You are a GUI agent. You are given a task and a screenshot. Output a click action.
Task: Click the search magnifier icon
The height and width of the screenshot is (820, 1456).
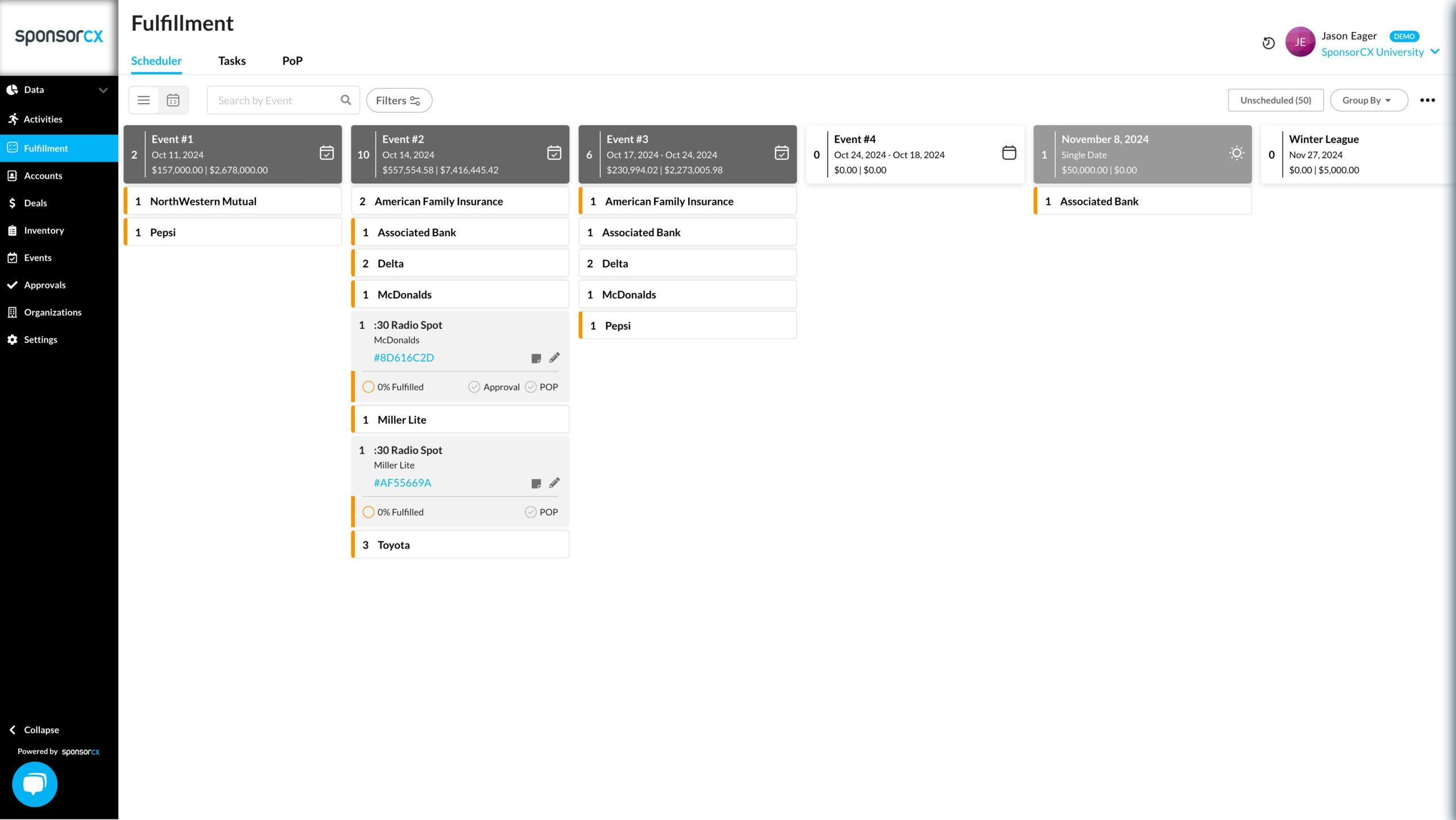[346, 100]
